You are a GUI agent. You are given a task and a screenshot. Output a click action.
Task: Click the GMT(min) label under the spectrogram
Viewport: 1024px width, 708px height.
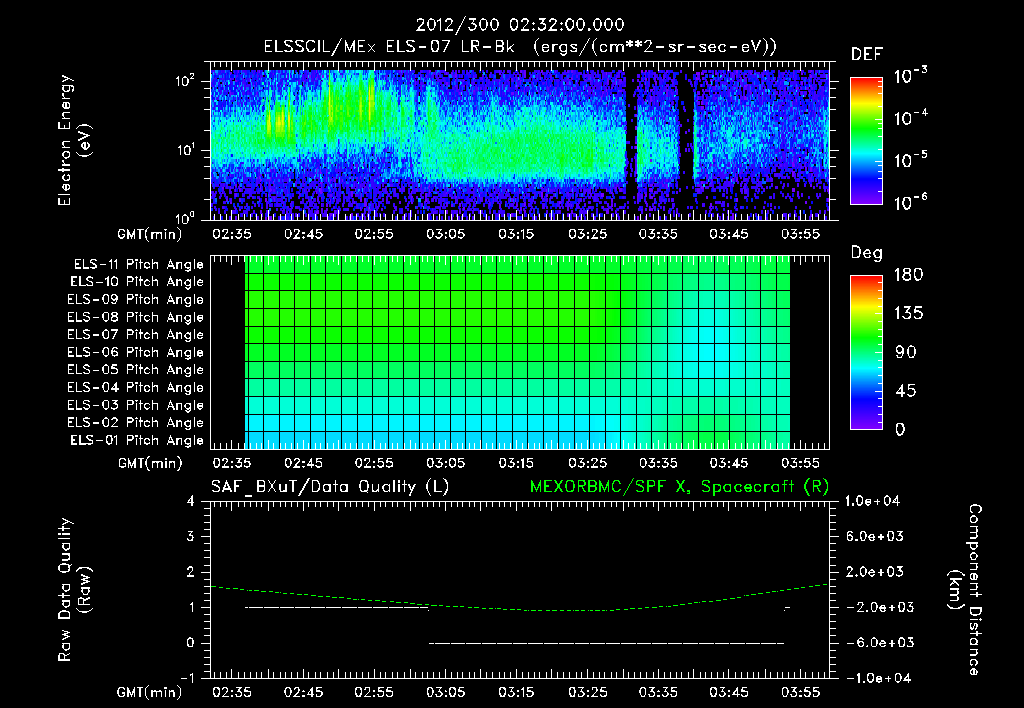pyautogui.click(x=150, y=234)
